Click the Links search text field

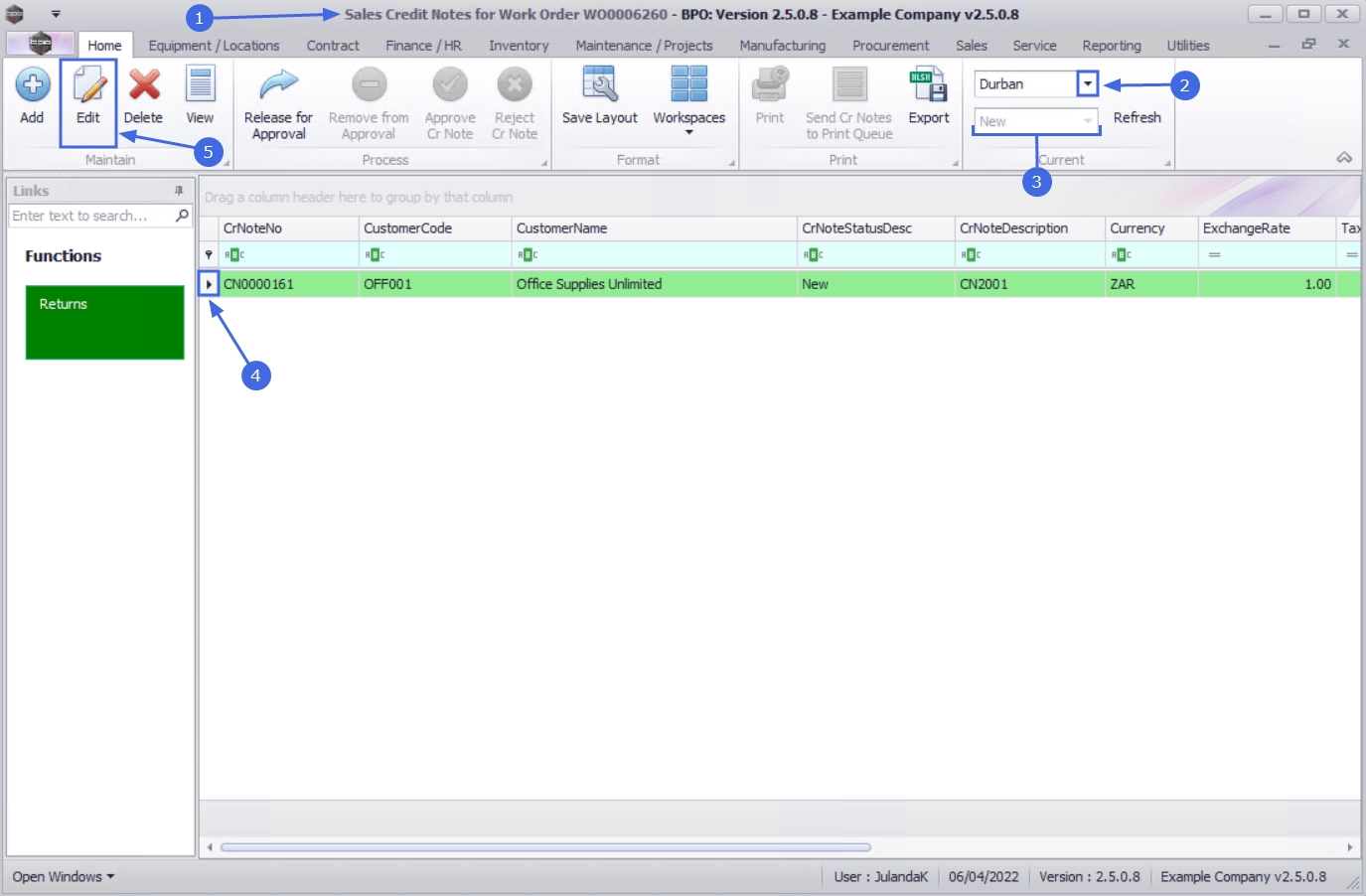point(91,216)
